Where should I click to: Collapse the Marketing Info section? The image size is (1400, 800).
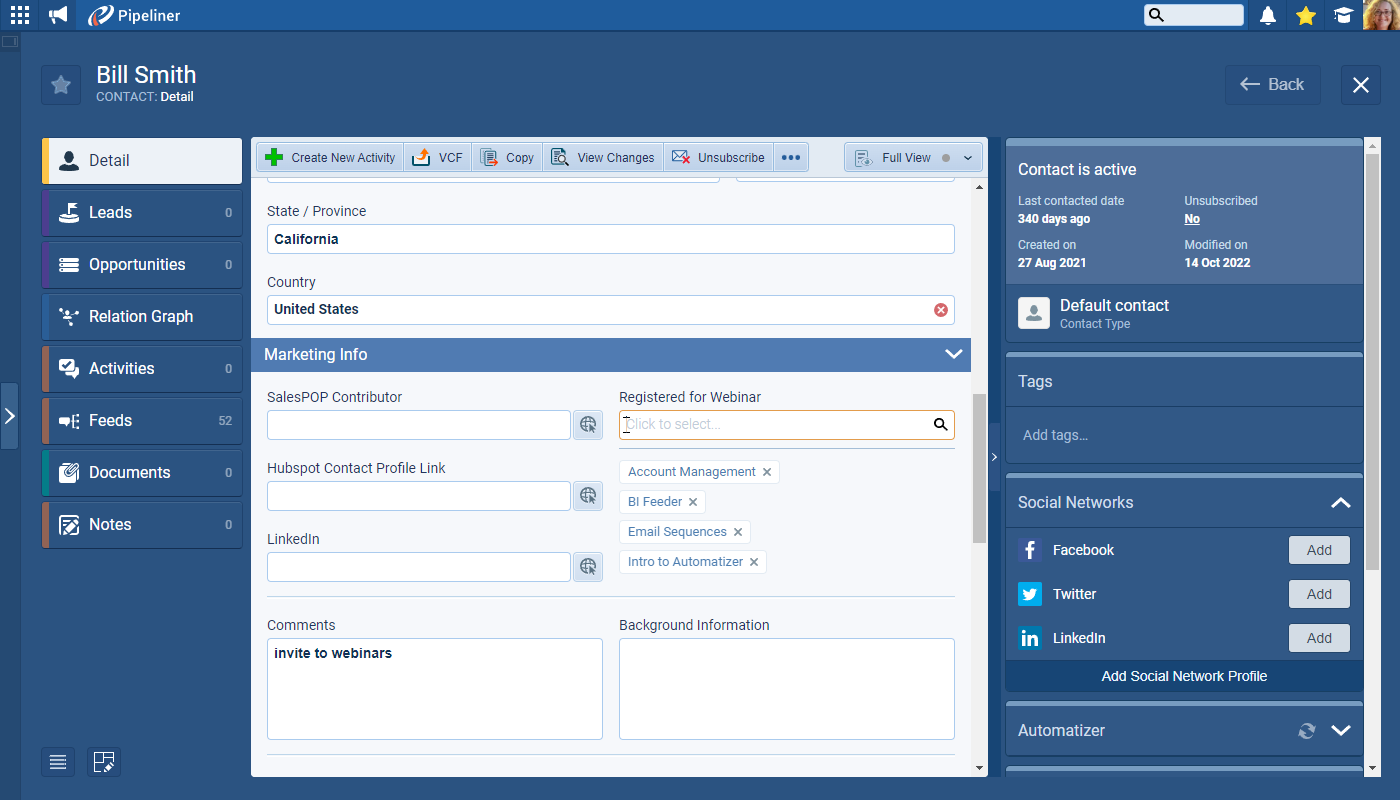952,355
